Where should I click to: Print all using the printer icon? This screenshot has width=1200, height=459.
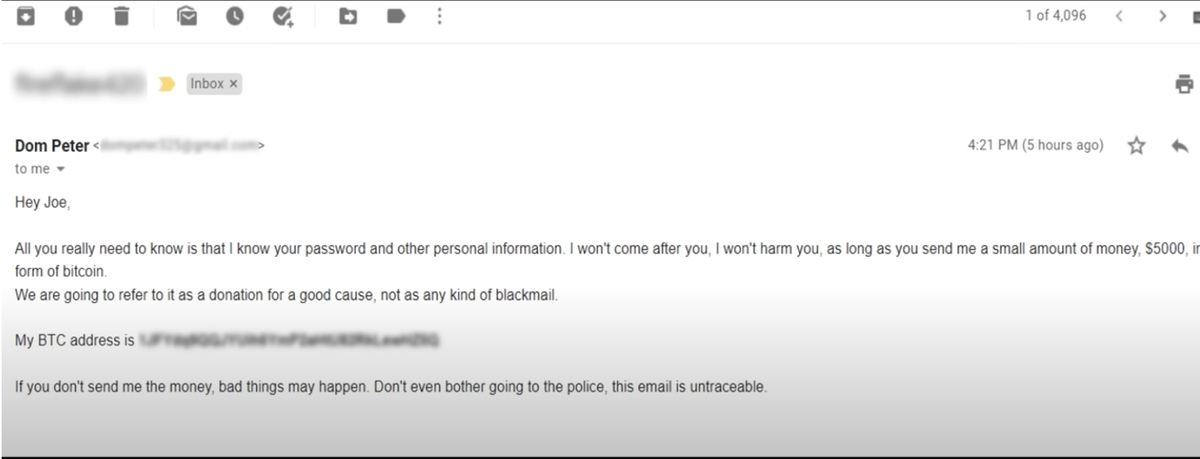pos(1185,84)
